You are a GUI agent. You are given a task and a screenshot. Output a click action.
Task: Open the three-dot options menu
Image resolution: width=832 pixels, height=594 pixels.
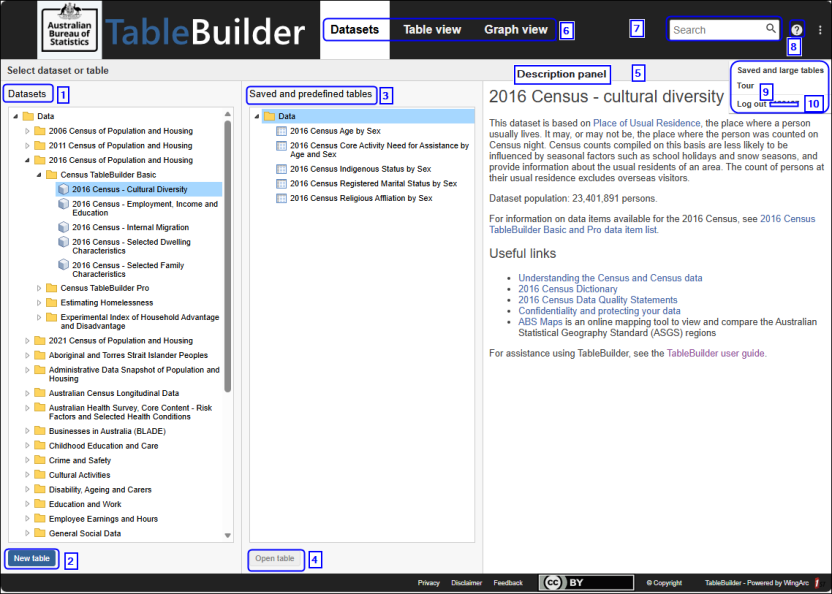(x=820, y=30)
